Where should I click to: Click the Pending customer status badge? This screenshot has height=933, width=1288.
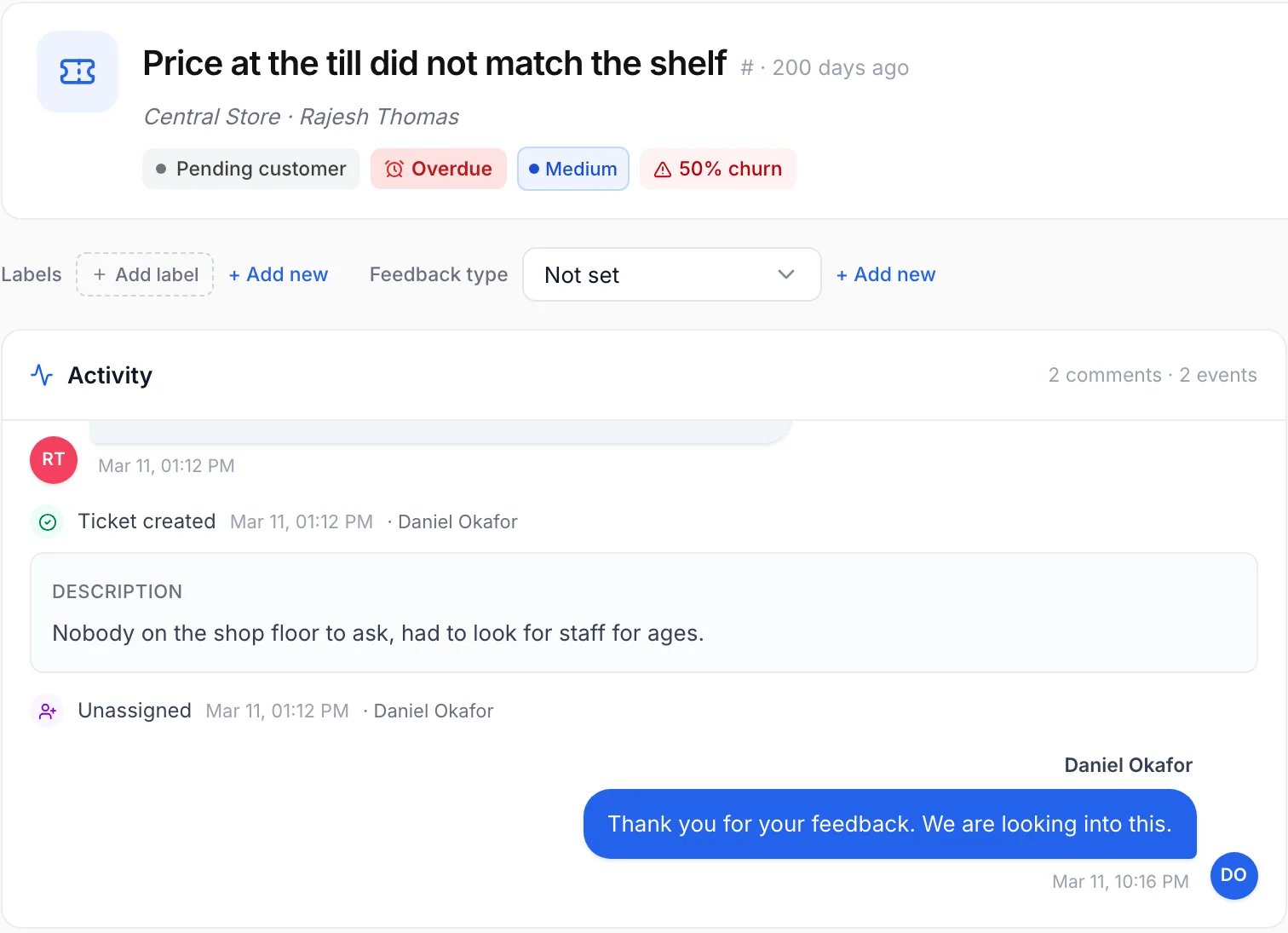coord(251,169)
